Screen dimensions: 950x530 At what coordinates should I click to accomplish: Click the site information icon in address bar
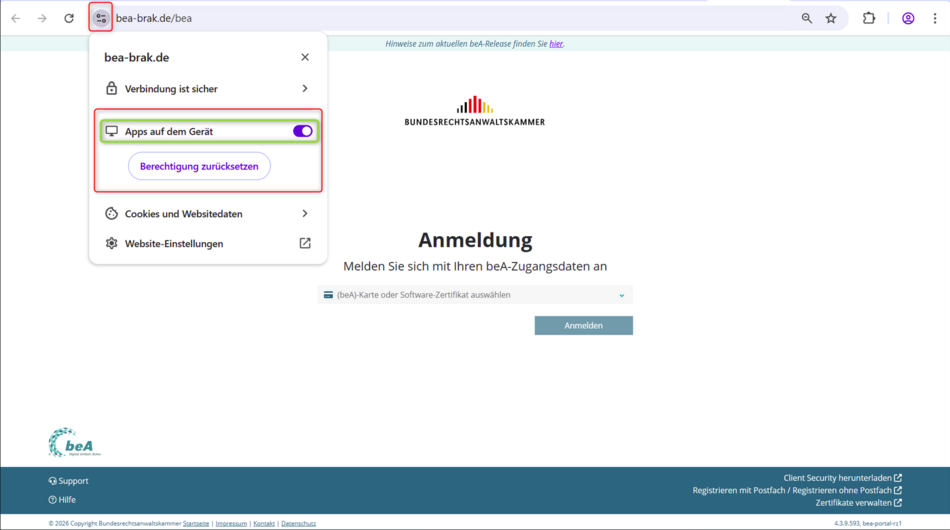[101, 18]
